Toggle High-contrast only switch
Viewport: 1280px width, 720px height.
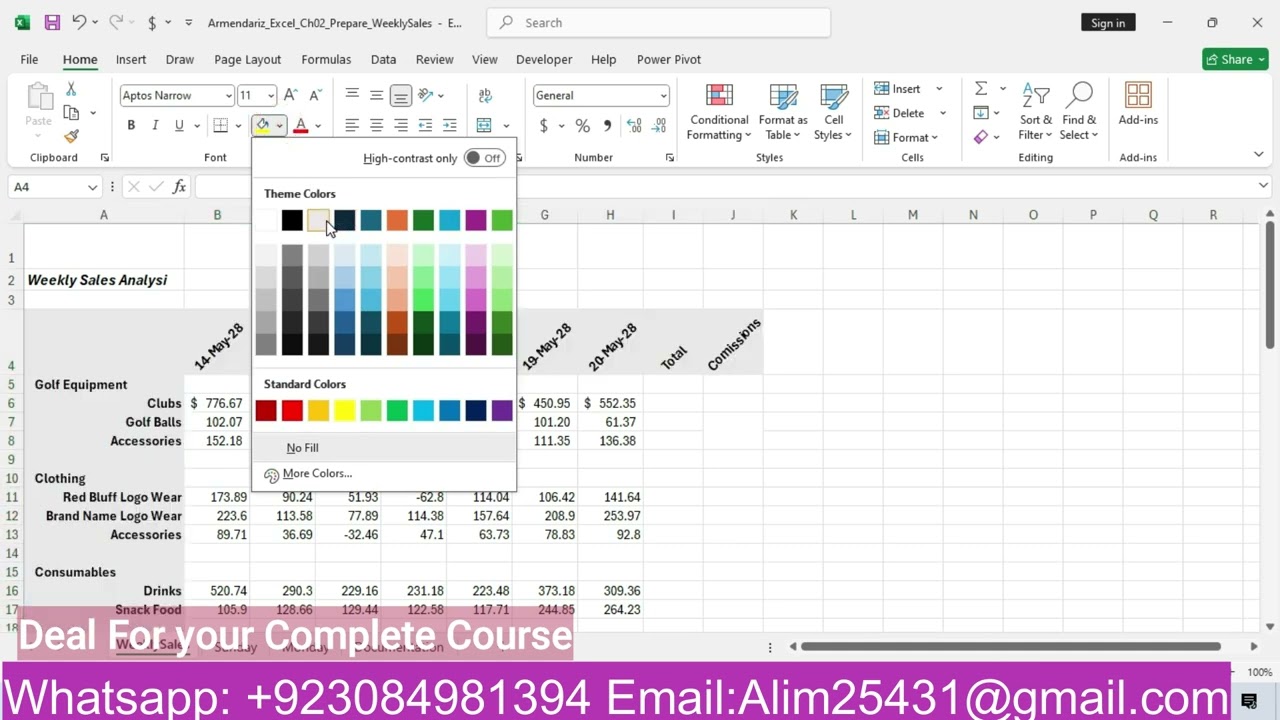[x=484, y=158]
